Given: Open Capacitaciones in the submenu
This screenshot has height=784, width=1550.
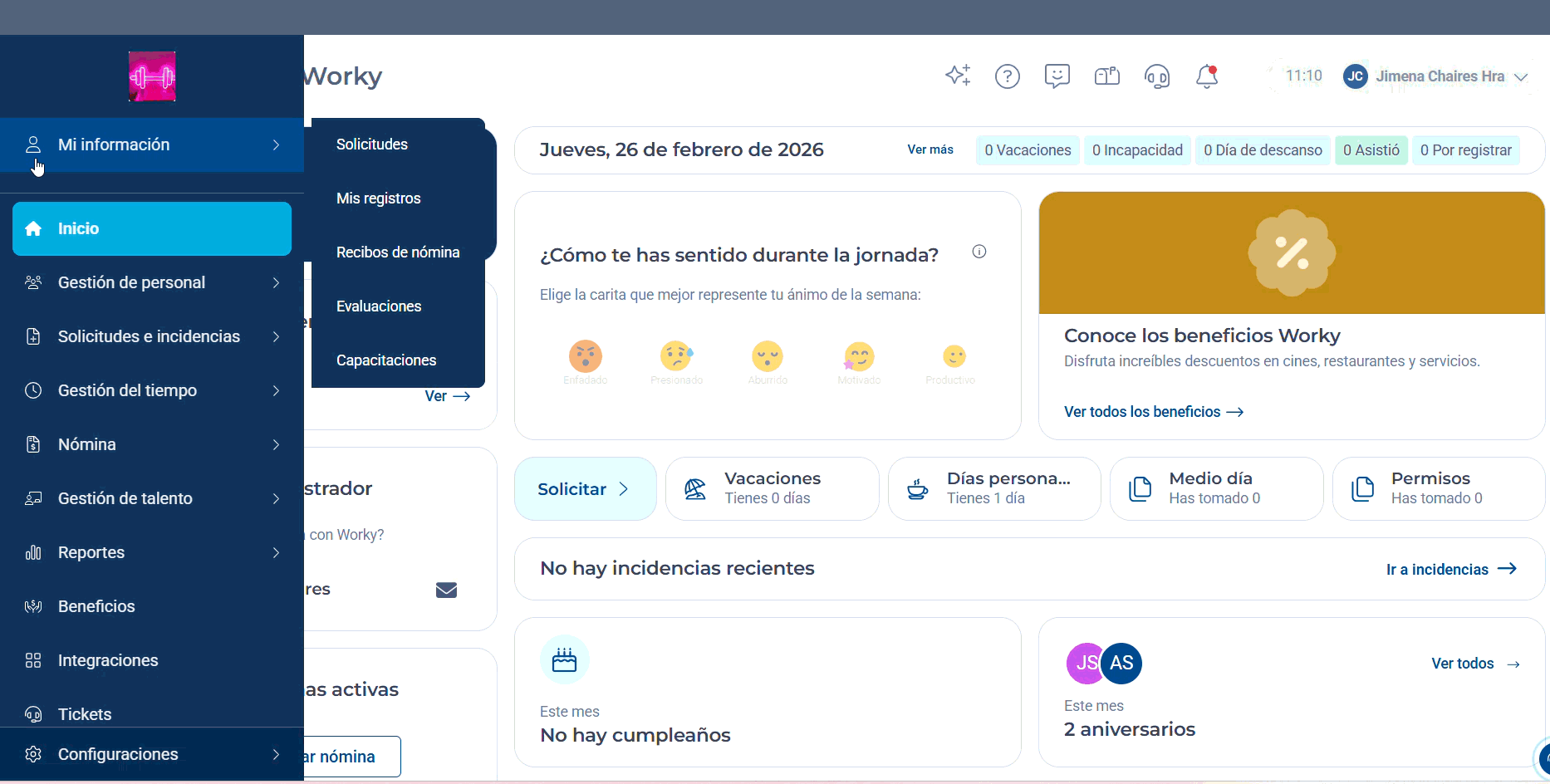Looking at the screenshot, I should pos(386,360).
